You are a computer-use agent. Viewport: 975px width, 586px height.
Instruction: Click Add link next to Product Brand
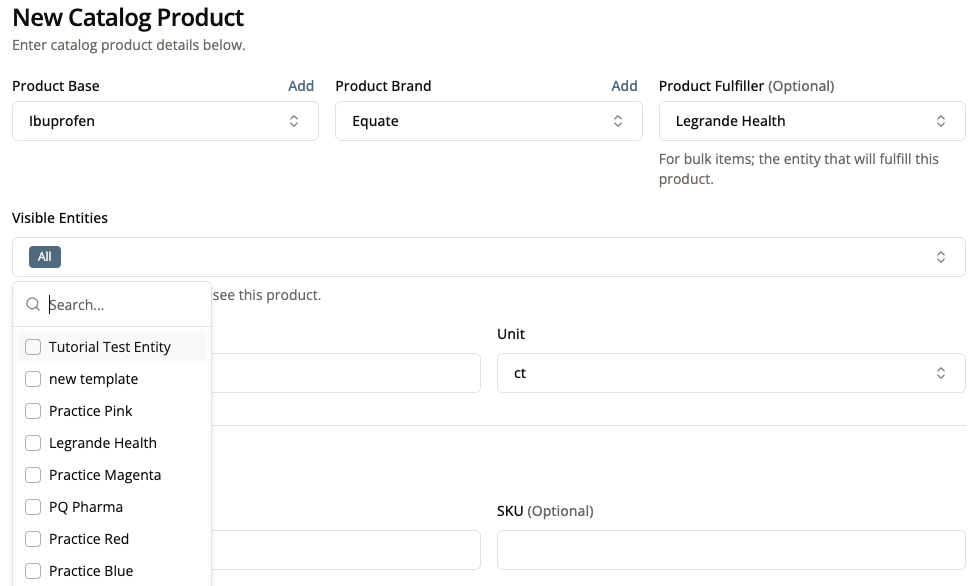point(624,86)
